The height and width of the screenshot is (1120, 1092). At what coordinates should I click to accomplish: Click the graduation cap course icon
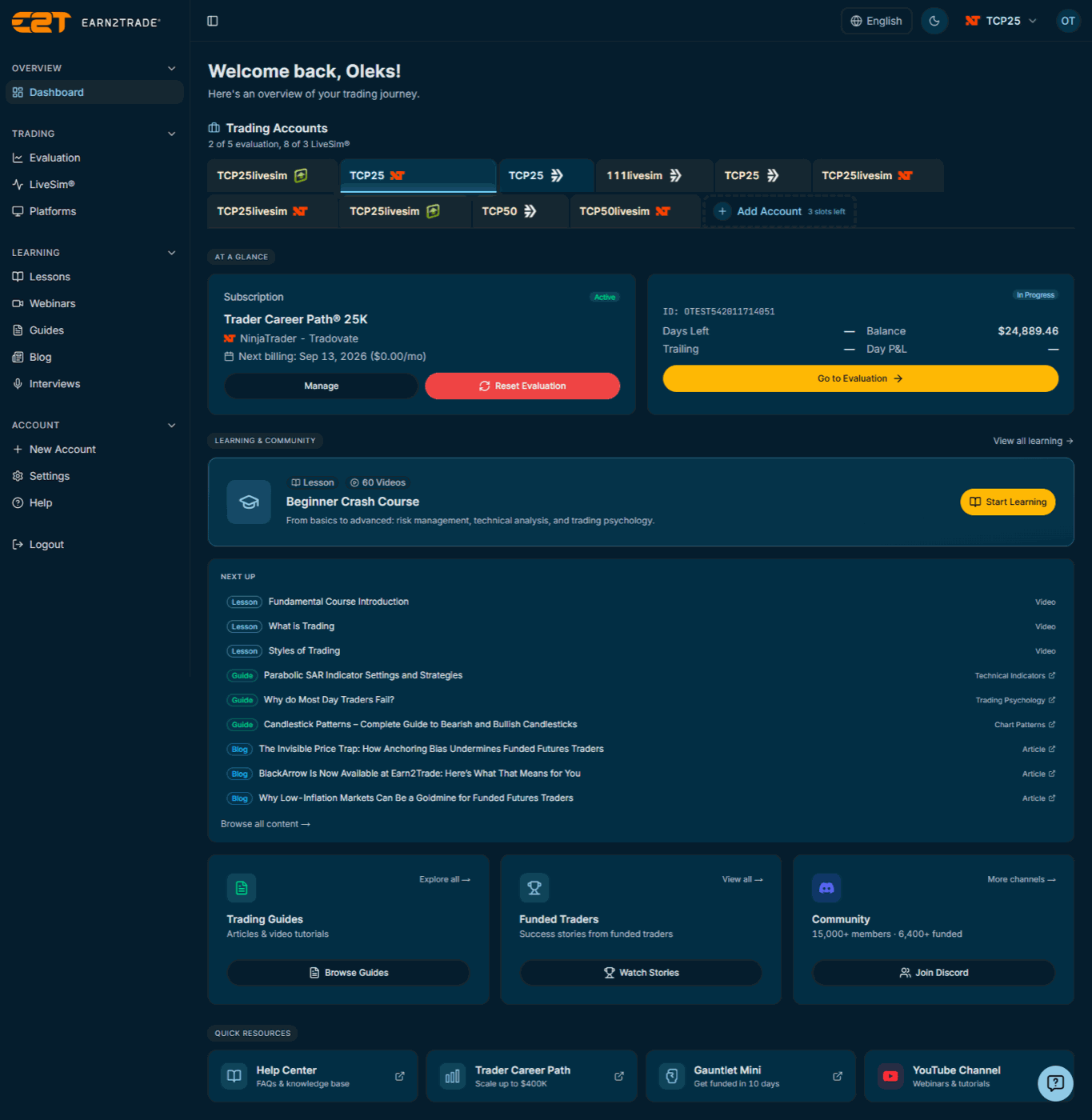click(x=249, y=502)
